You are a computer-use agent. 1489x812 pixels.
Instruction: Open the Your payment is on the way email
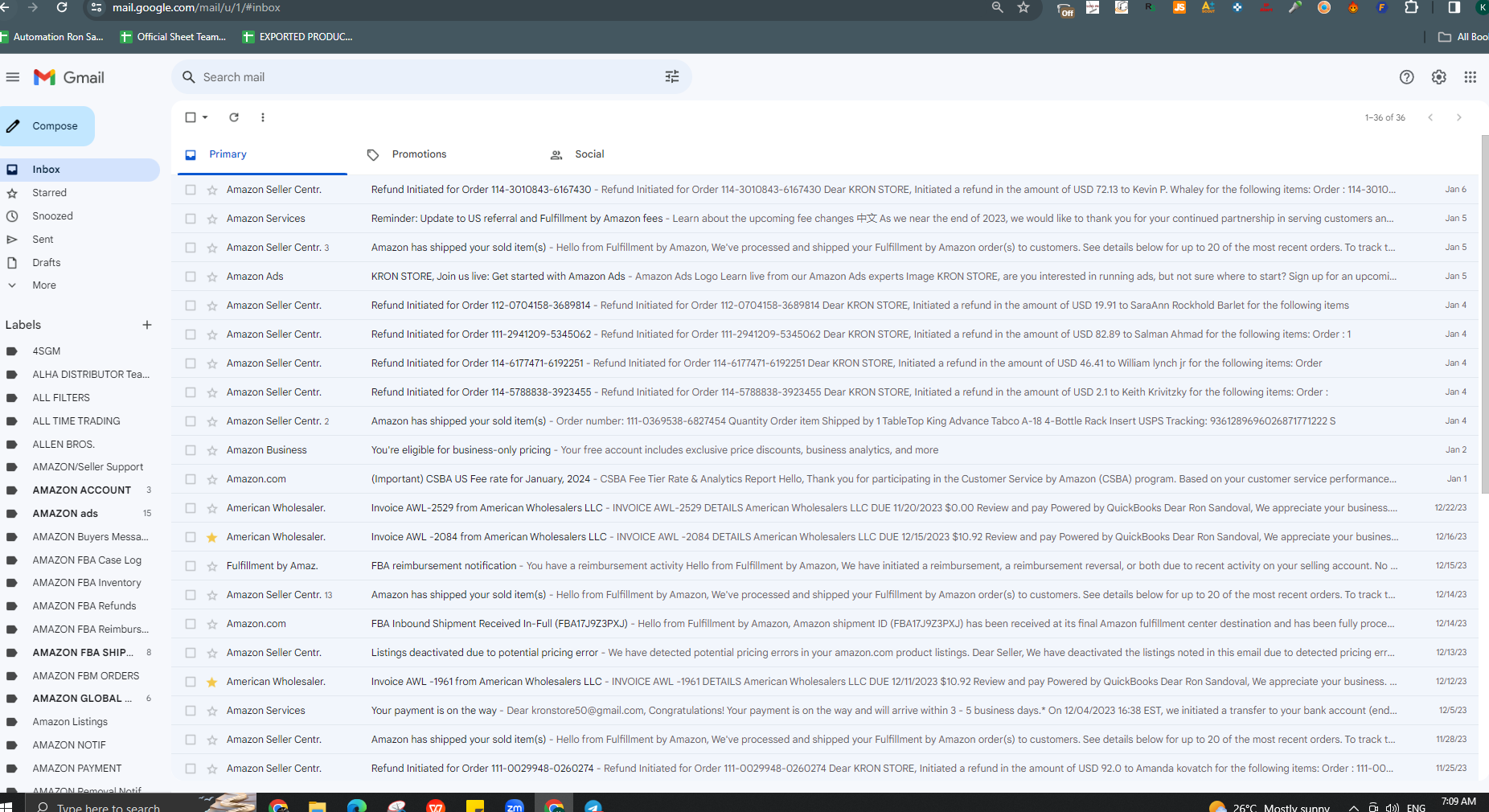tap(825, 711)
